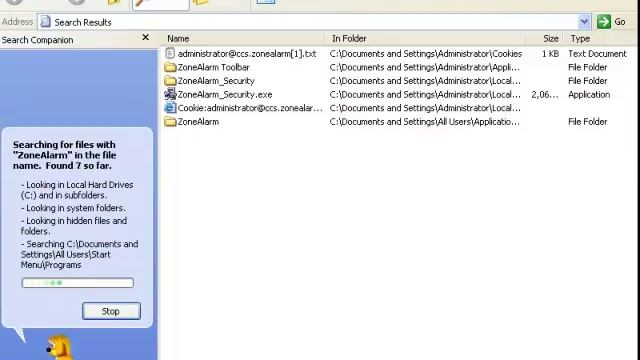The width and height of the screenshot is (640, 360).
Task: Open the address bar dropdown arrow
Action: (x=584, y=22)
